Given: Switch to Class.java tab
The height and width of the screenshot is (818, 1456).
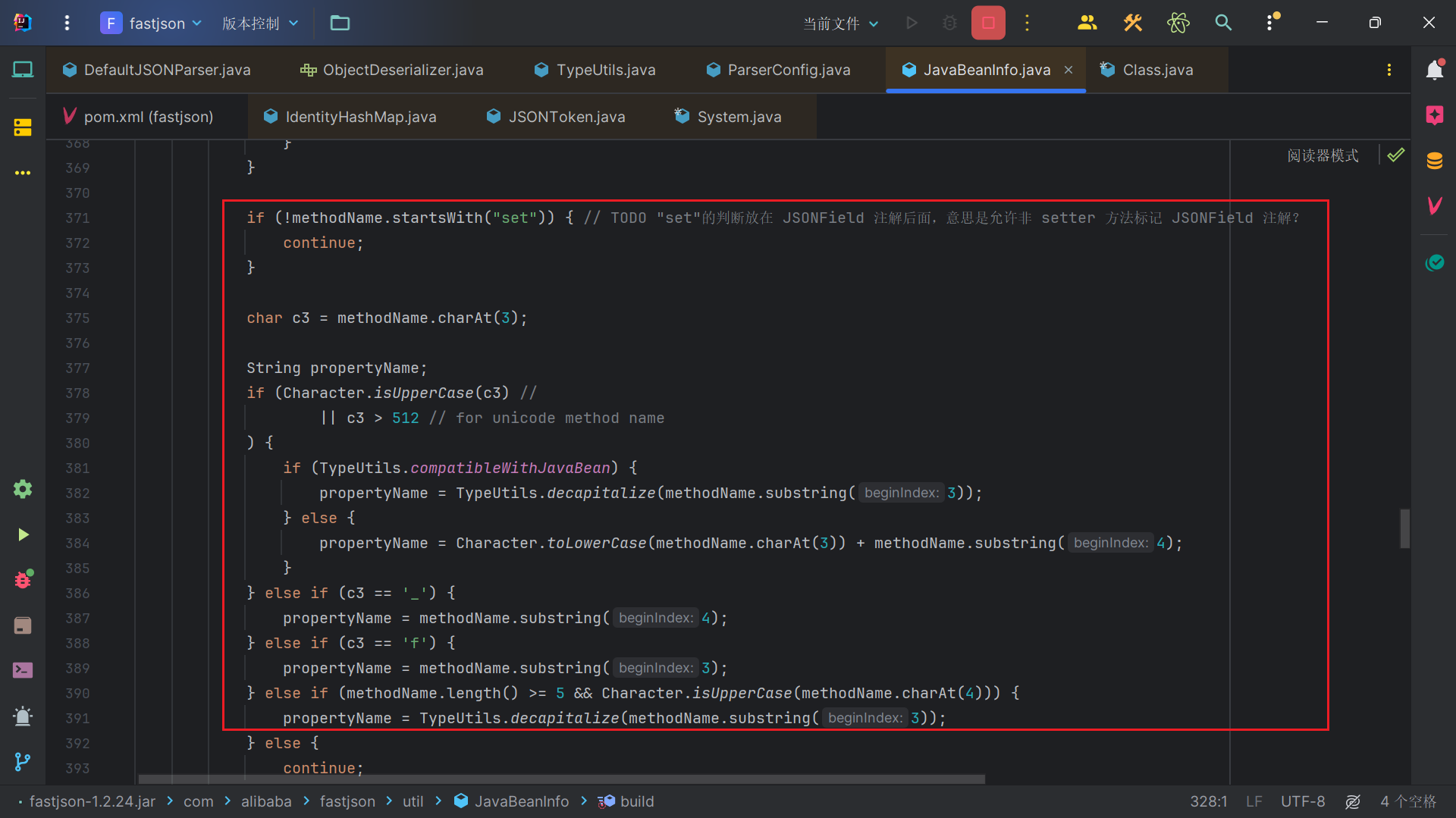Looking at the screenshot, I should coord(1147,70).
